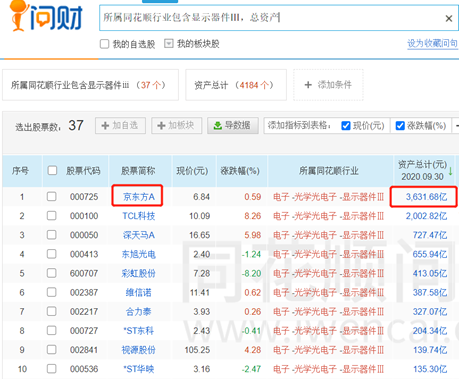Click the 413.05亿 total assets value
The image size is (459, 379).
click(430, 273)
